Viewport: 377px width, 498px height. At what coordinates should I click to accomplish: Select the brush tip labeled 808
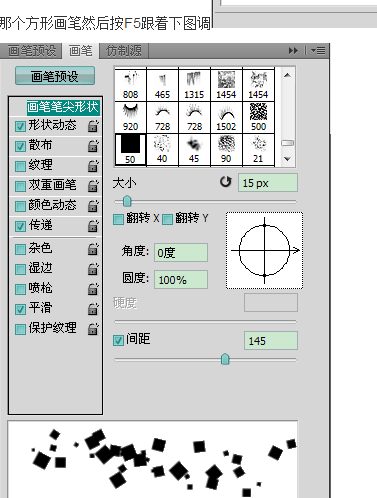(130, 85)
